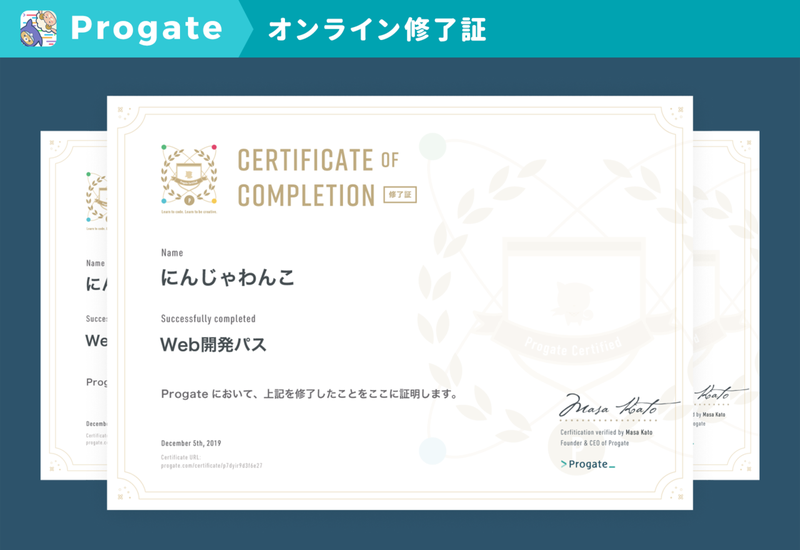Click the CERTIFICATE OF COMPLETION heading
The height and width of the screenshot is (550, 800).
(318, 178)
